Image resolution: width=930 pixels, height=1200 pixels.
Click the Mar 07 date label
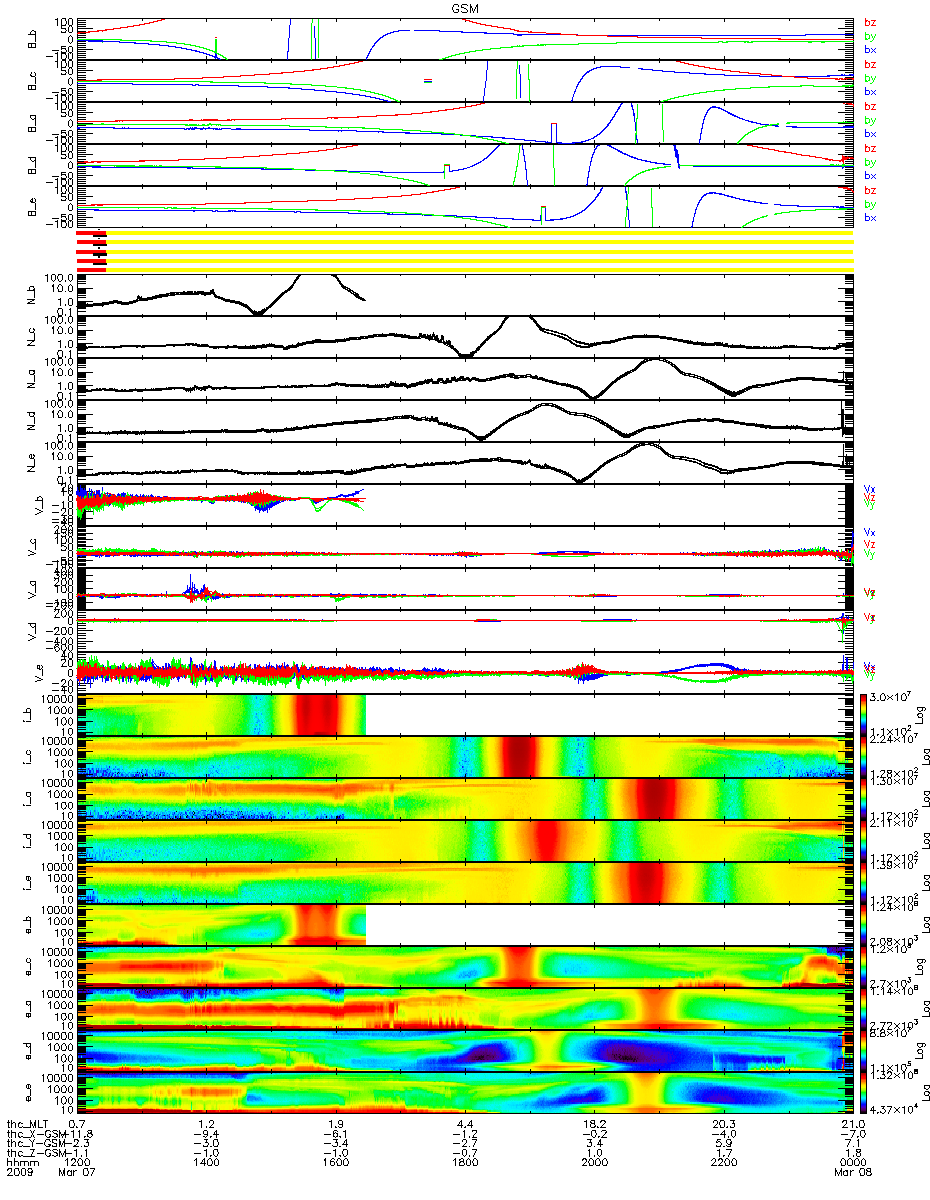click(77, 1173)
